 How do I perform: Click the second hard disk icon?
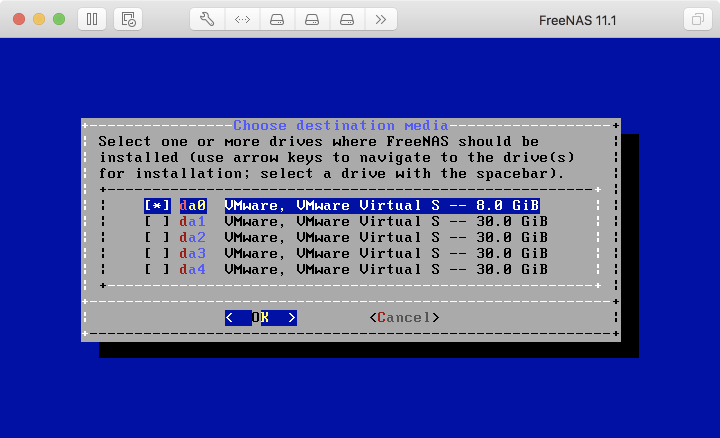pos(312,19)
